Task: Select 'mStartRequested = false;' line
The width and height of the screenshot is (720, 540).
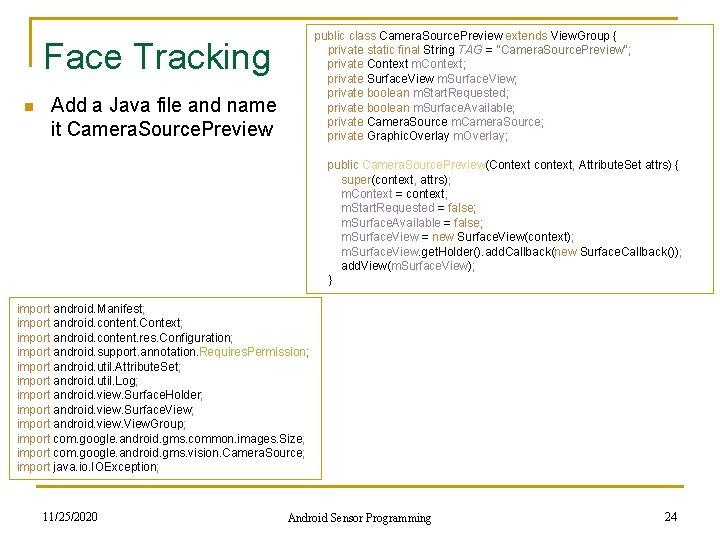Action: click(408, 208)
